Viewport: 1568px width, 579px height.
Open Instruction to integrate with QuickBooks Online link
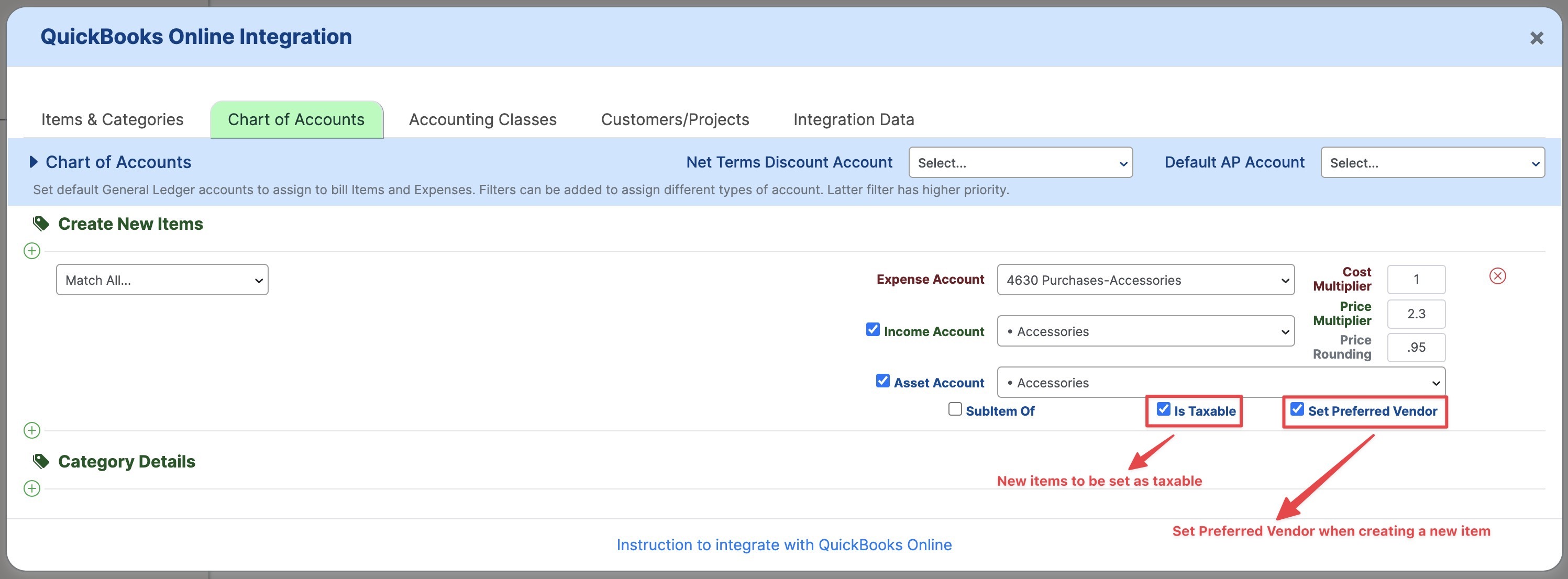tap(784, 545)
